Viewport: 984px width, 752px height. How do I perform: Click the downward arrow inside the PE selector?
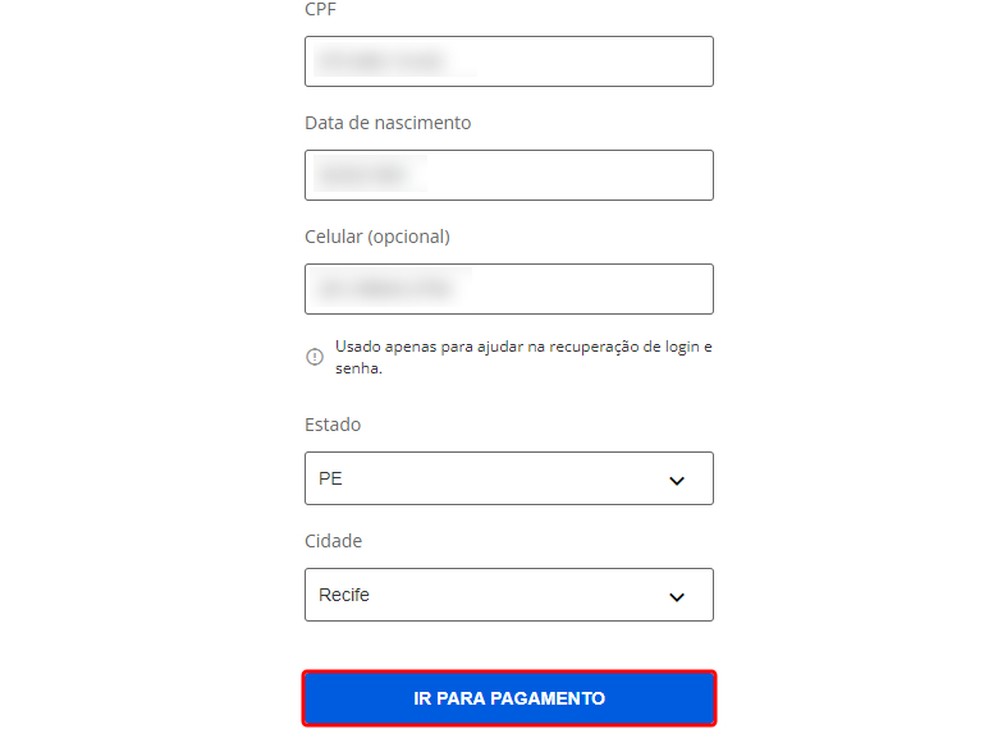(677, 479)
